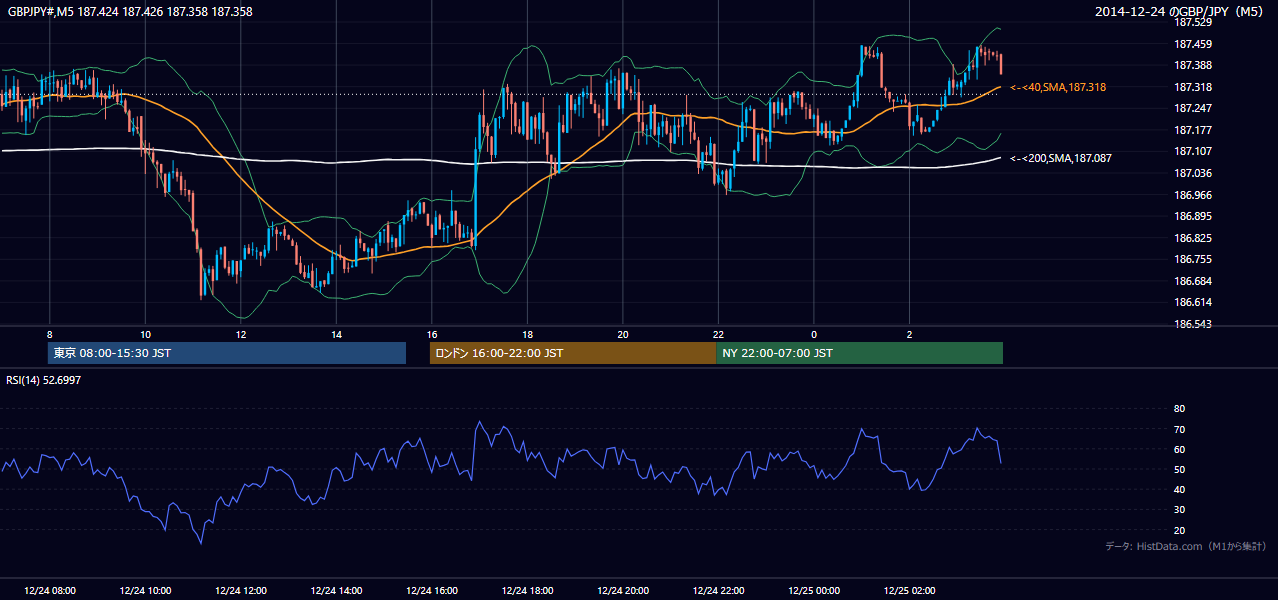This screenshot has height=600, width=1278.
Task: Click the 186.966 price axis label
Action: click(1192, 195)
